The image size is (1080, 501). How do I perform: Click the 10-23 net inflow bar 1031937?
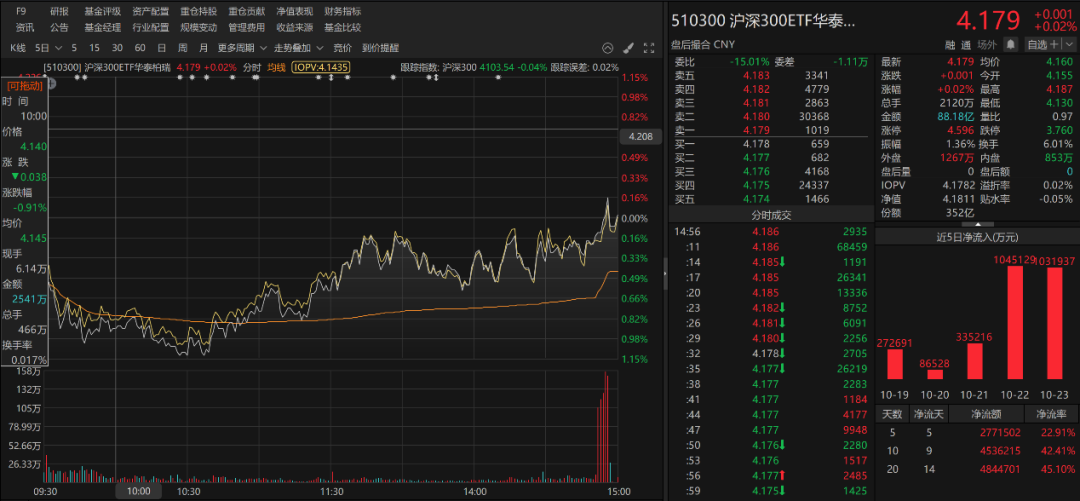1056,323
